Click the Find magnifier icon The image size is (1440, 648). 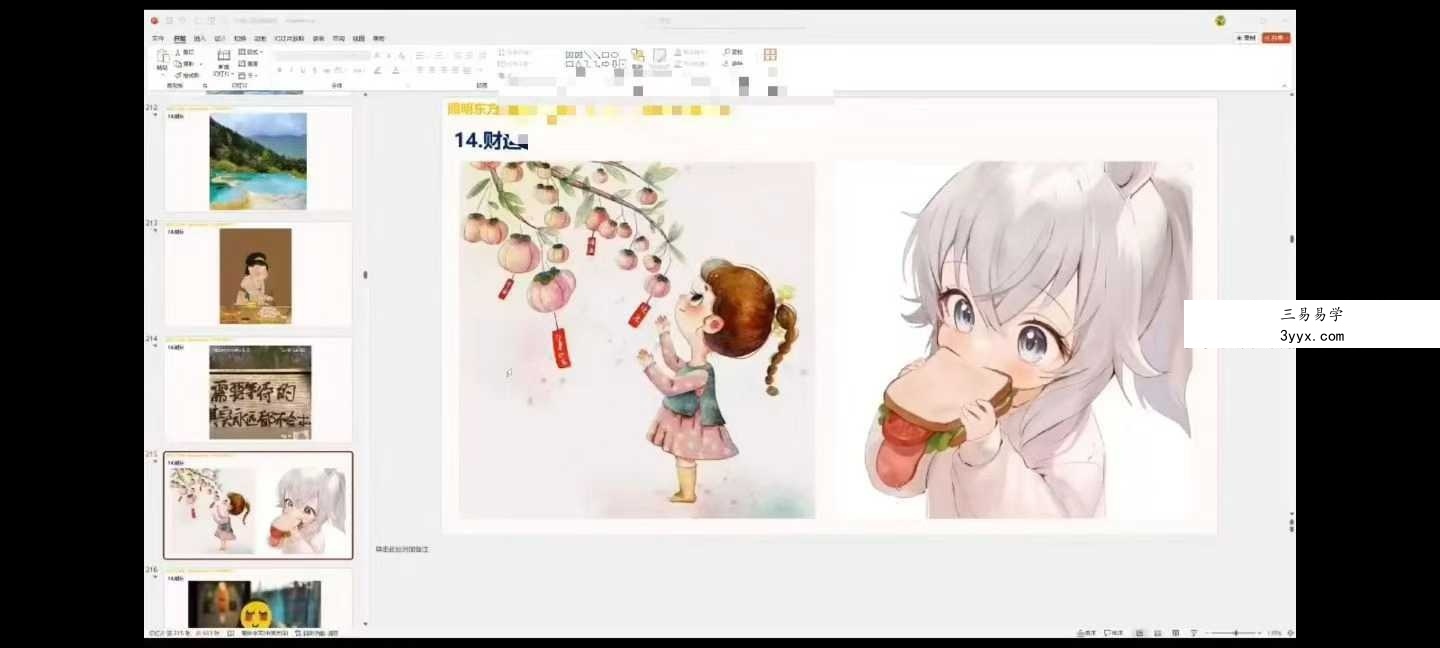[x=727, y=51]
